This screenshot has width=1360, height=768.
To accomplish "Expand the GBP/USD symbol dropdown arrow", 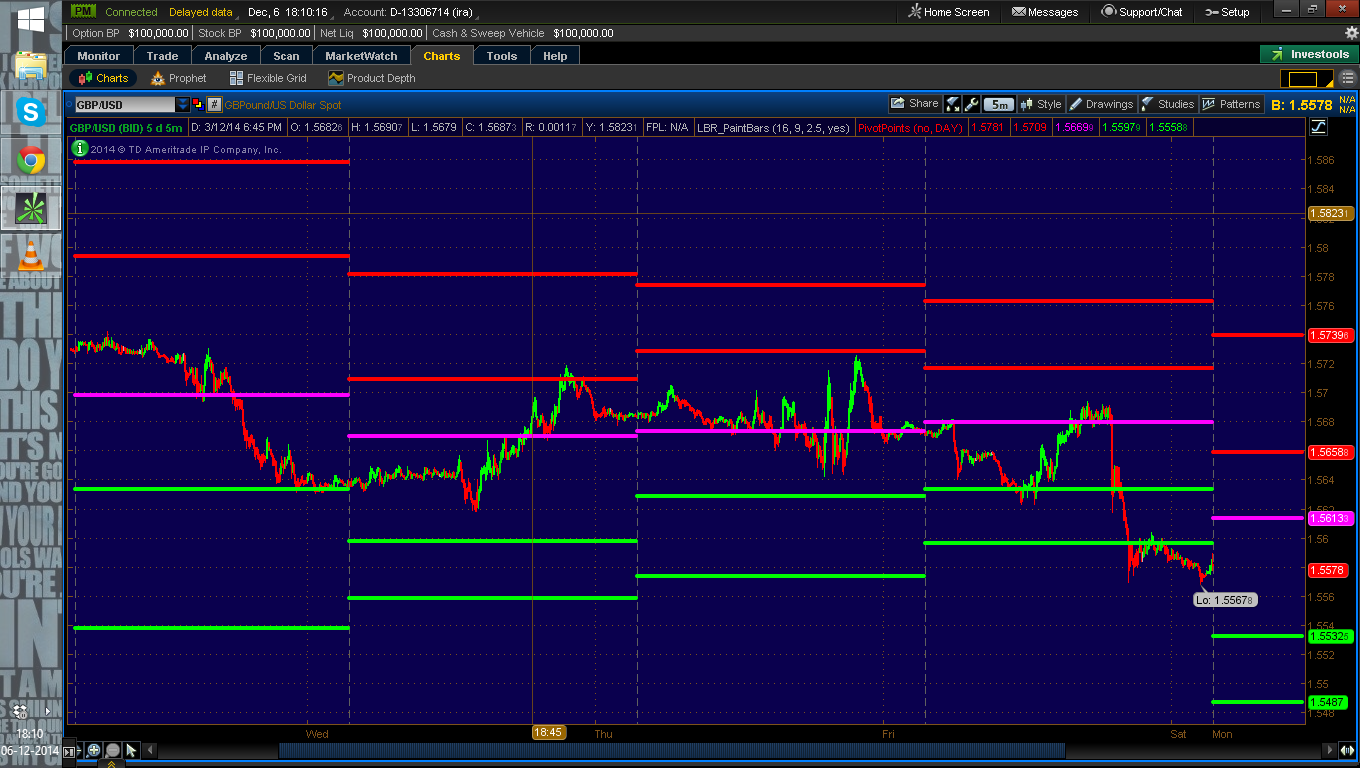I will (x=182, y=104).
